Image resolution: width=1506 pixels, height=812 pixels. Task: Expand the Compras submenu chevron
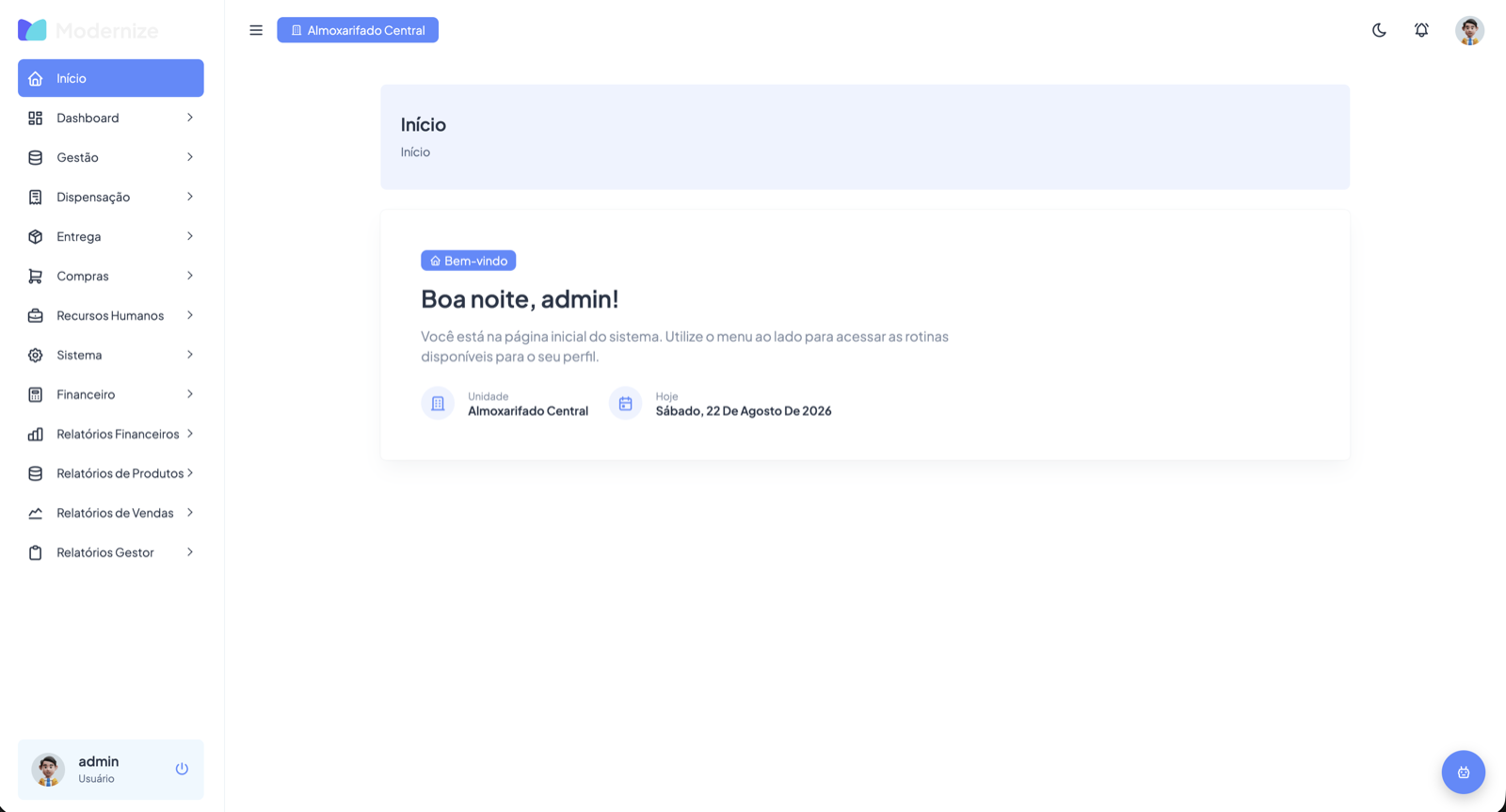tap(190, 276)
